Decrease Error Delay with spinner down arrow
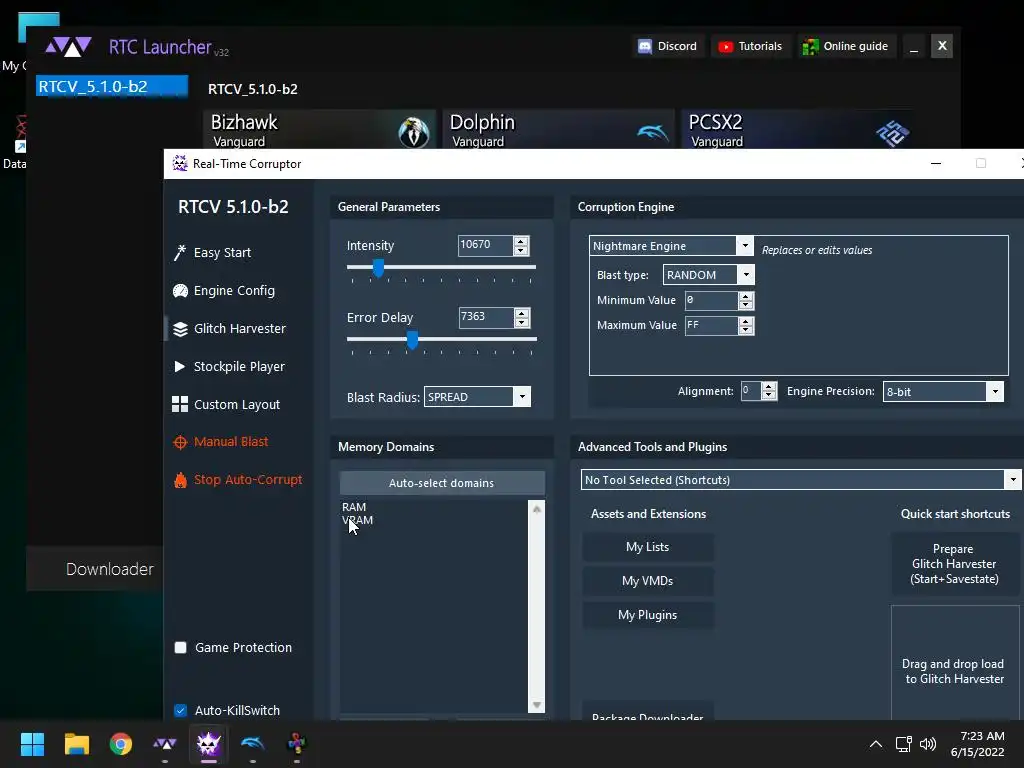 pos(521,323)
